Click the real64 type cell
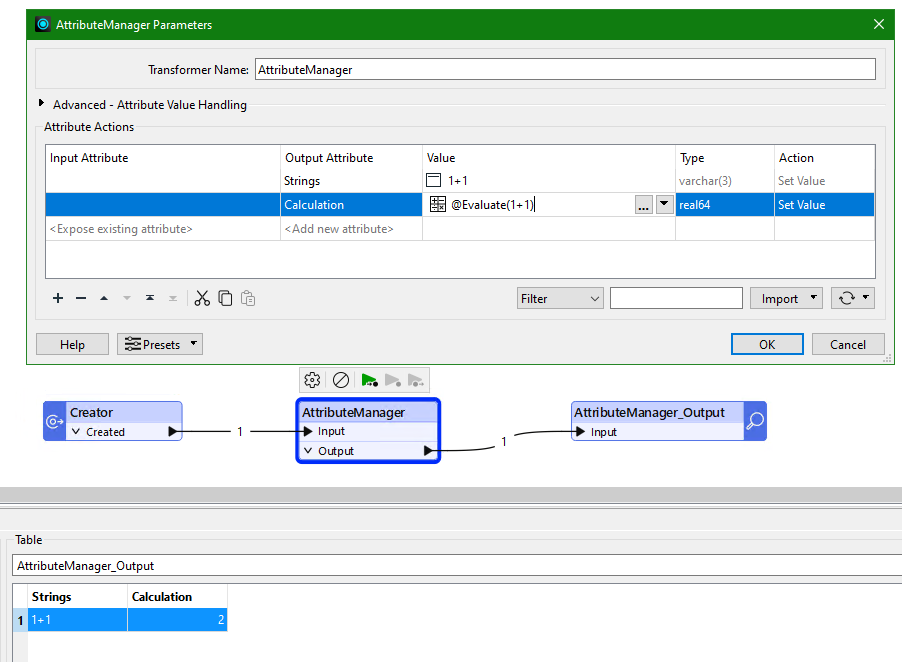This screenshot has width=902, height=662. click(724, 205)
